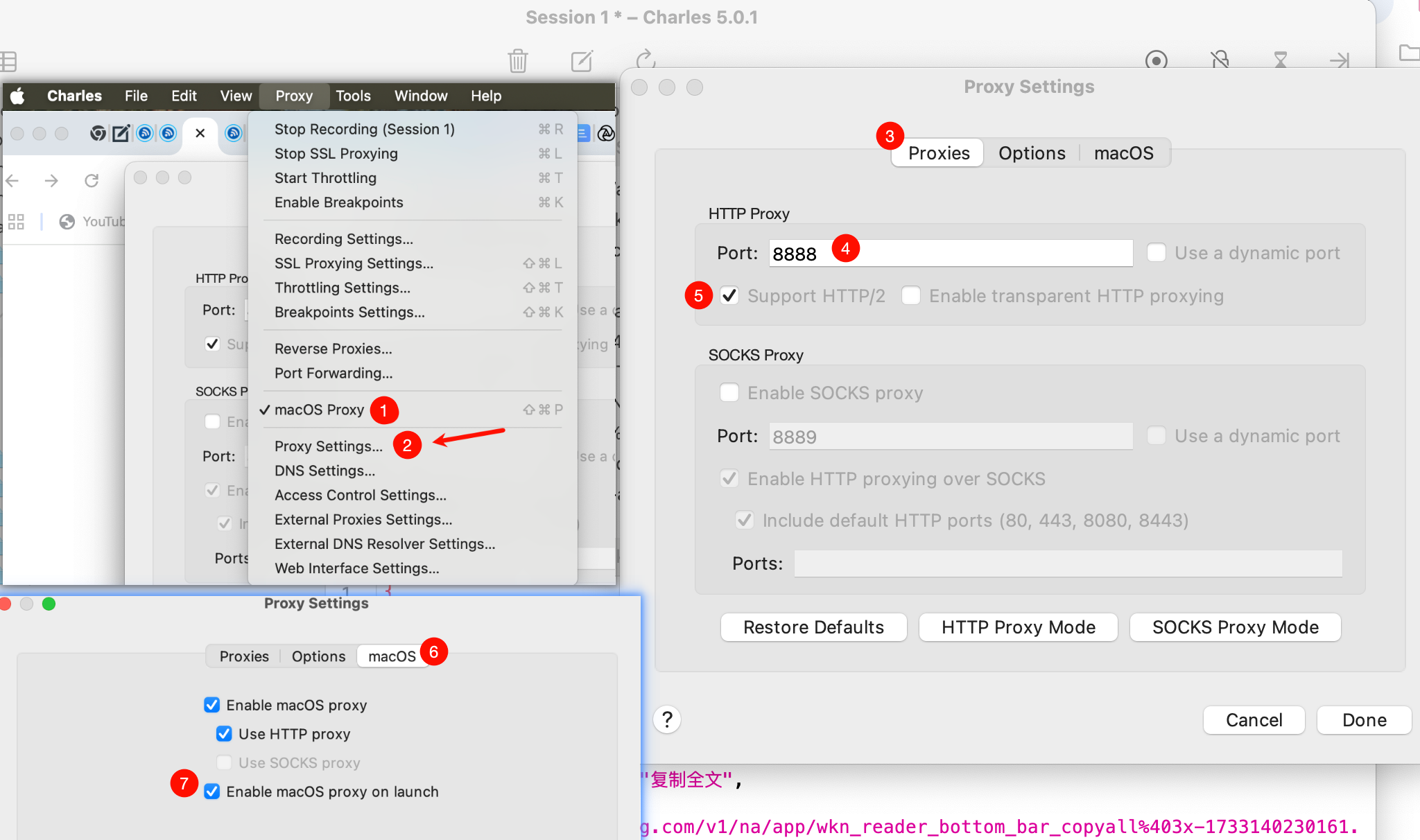Viewport: 1420px width, 840px height.
Task: Open the Tools menu in the menu bar
Action: [353, 96]
